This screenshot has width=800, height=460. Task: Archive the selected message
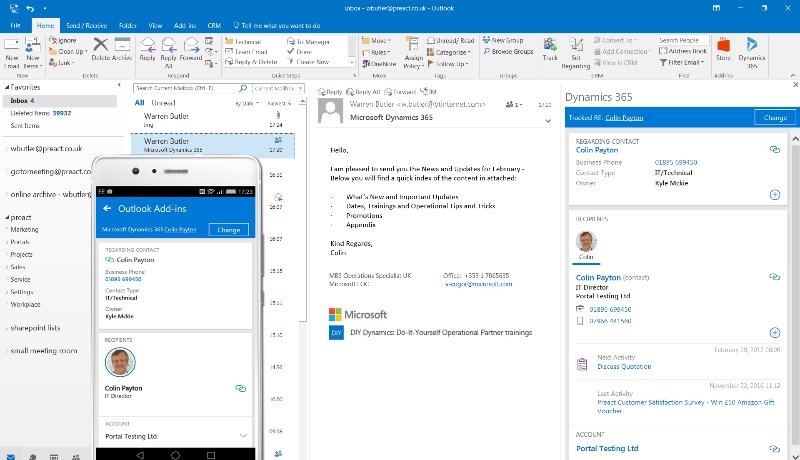(x=122, y=49)
